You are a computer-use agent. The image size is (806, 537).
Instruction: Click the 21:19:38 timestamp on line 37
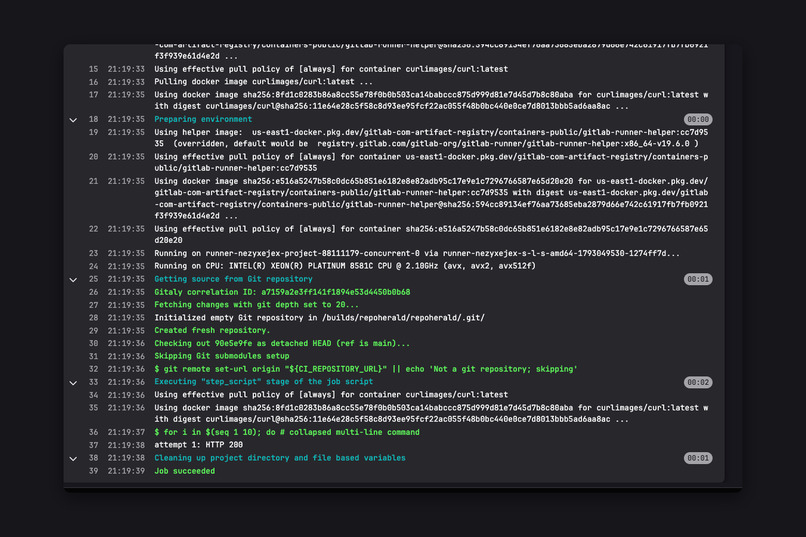[126, 445]
